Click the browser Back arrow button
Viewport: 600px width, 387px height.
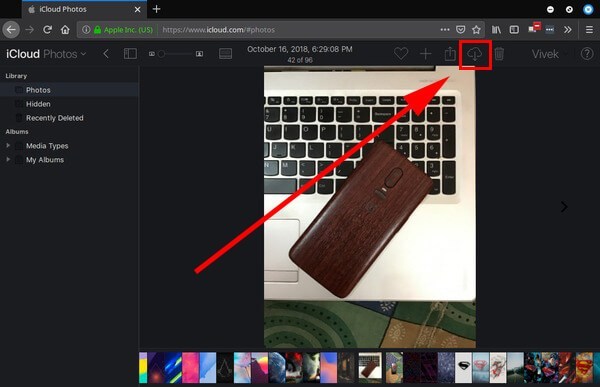click(x=11, y=29)
